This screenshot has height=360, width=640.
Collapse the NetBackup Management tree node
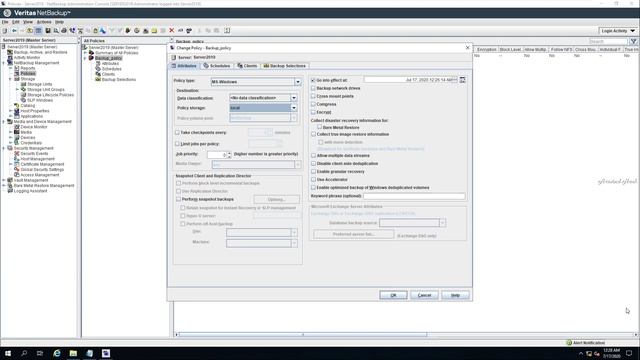(4, 63)
